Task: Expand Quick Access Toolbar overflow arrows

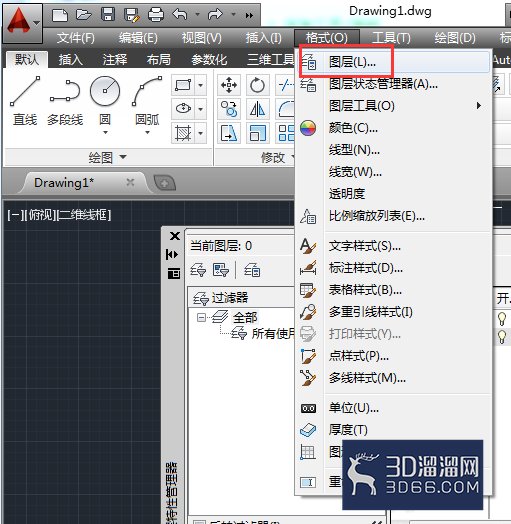Action: [x=249, y=15]
